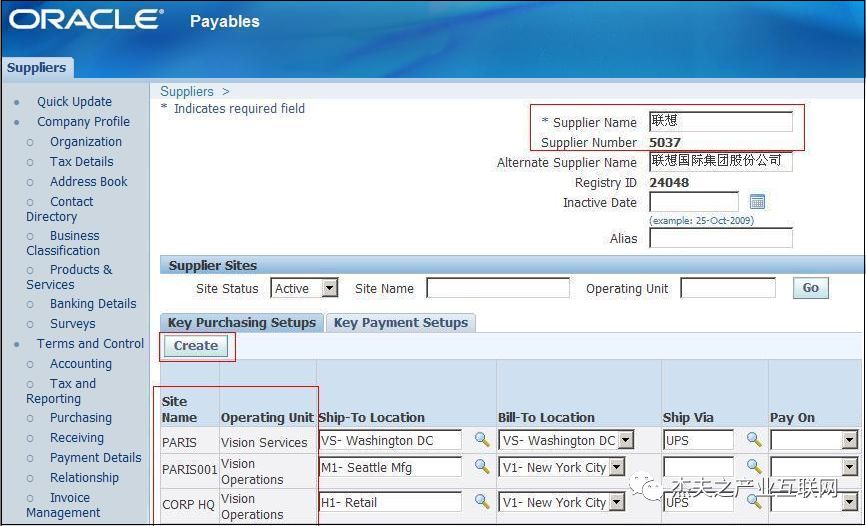The height and width of the screenshot is (526, 866).
Task: Open Payment Details link
Action: [x=96, y=457]
